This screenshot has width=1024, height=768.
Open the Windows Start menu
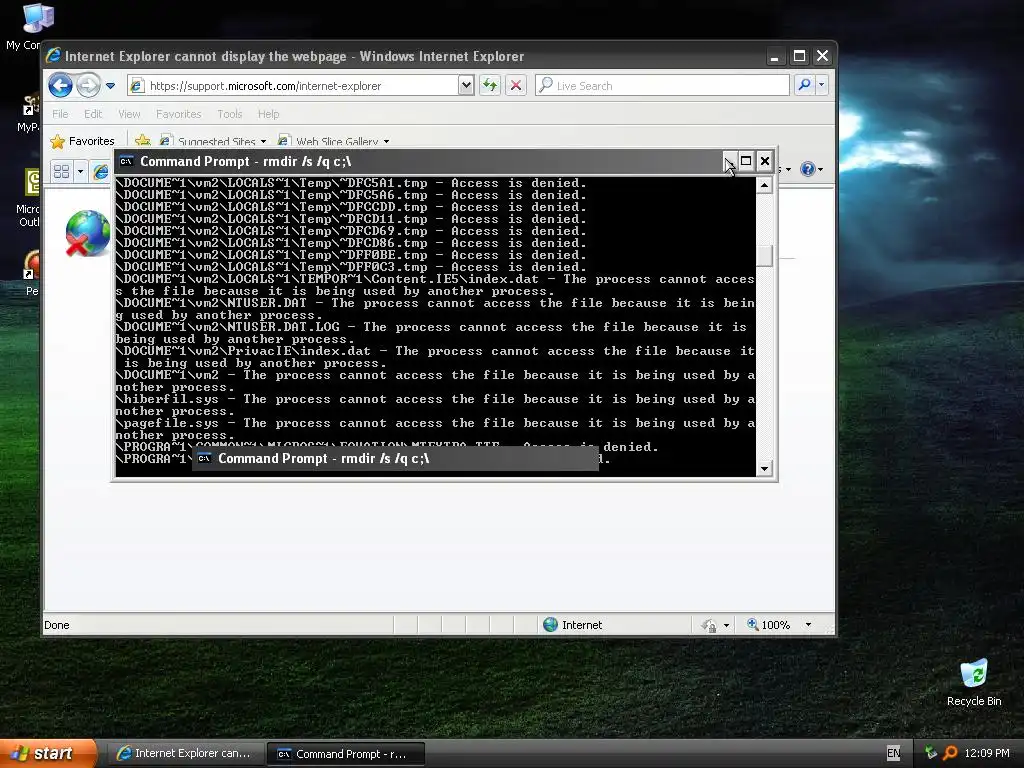coord(47,753)
